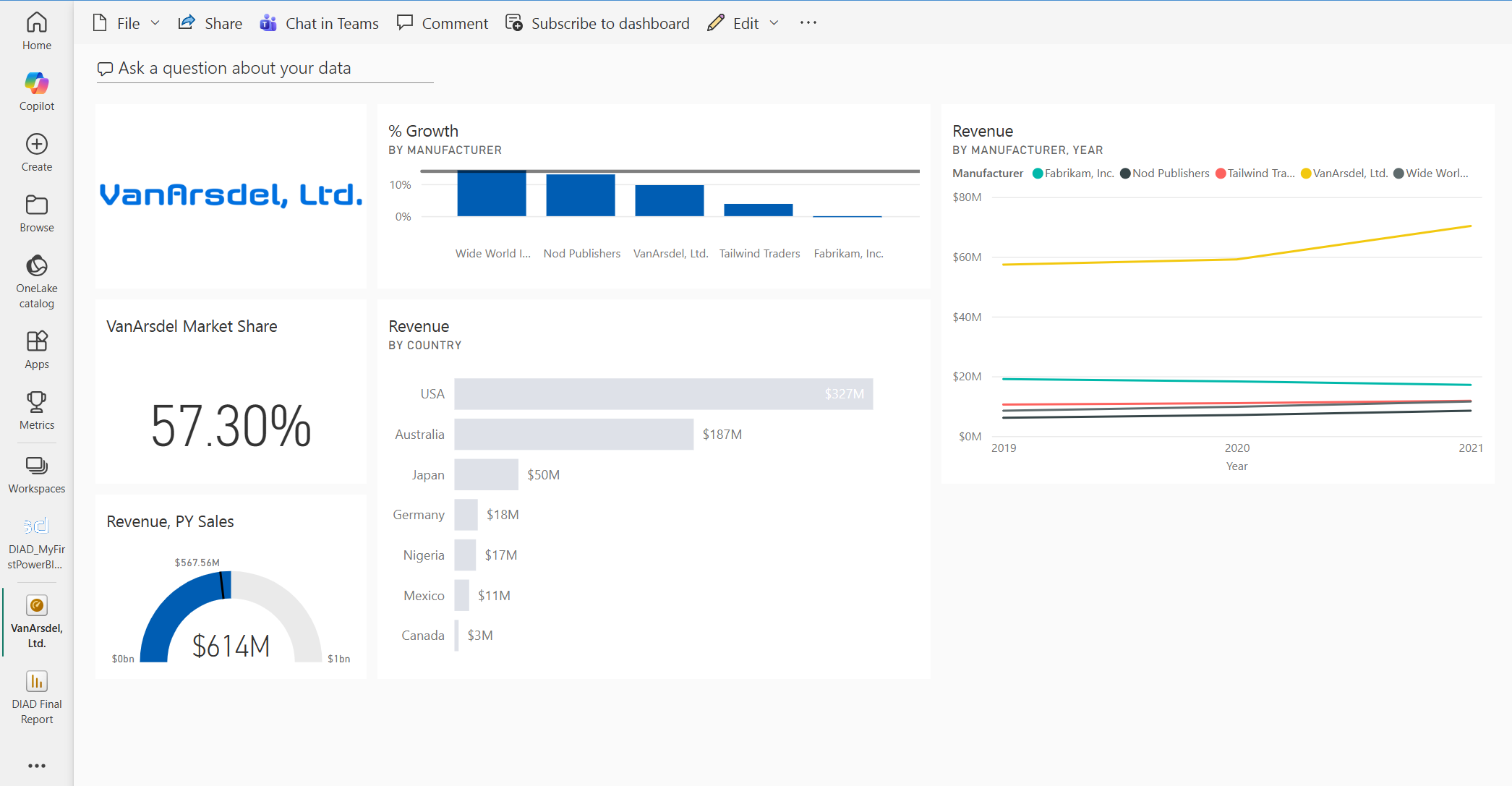
Task: Click the Ask a question input field
Action: click(264, 69)
